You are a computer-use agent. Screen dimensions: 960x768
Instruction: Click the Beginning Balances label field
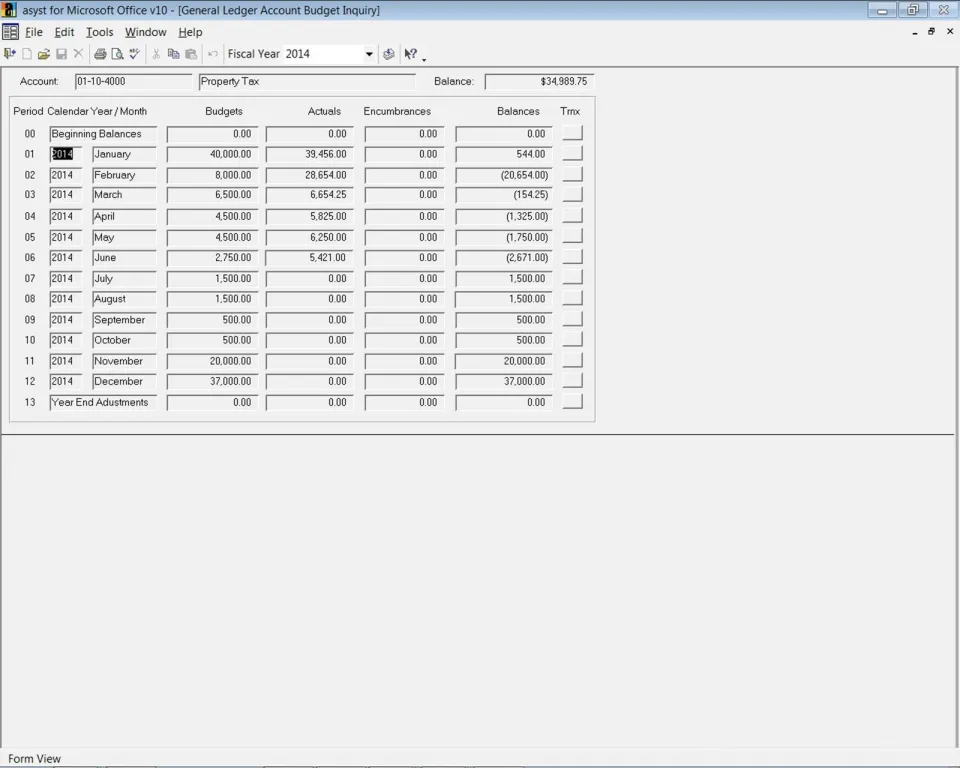point(103,134)
